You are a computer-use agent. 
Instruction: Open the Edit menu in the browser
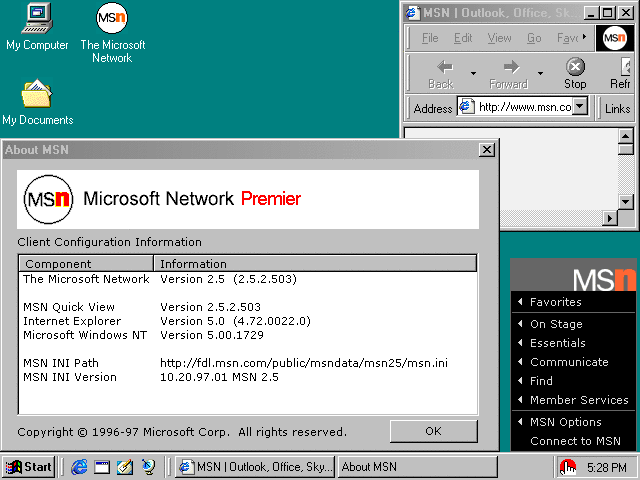[x=463, y=38]
